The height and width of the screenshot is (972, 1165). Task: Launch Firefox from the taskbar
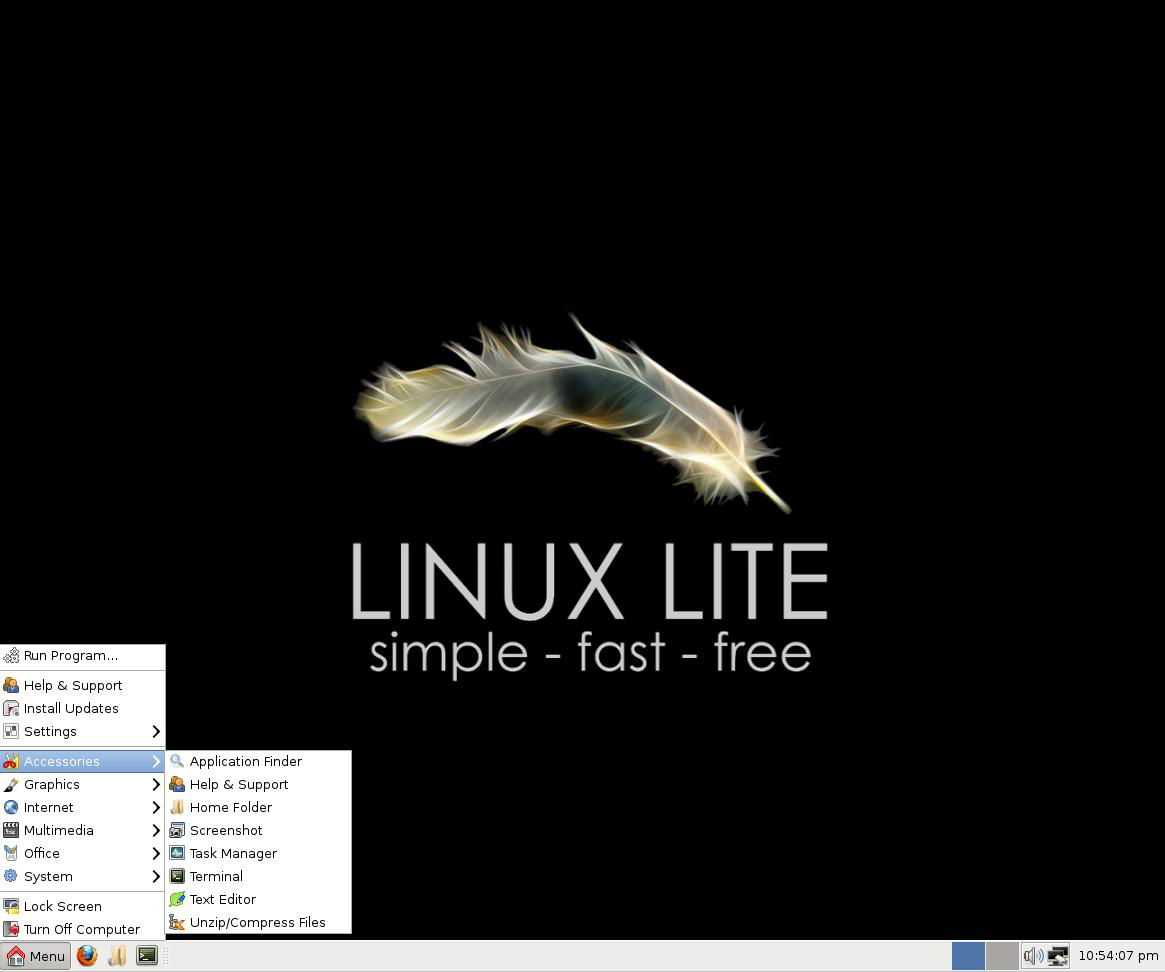coord(87,956)
